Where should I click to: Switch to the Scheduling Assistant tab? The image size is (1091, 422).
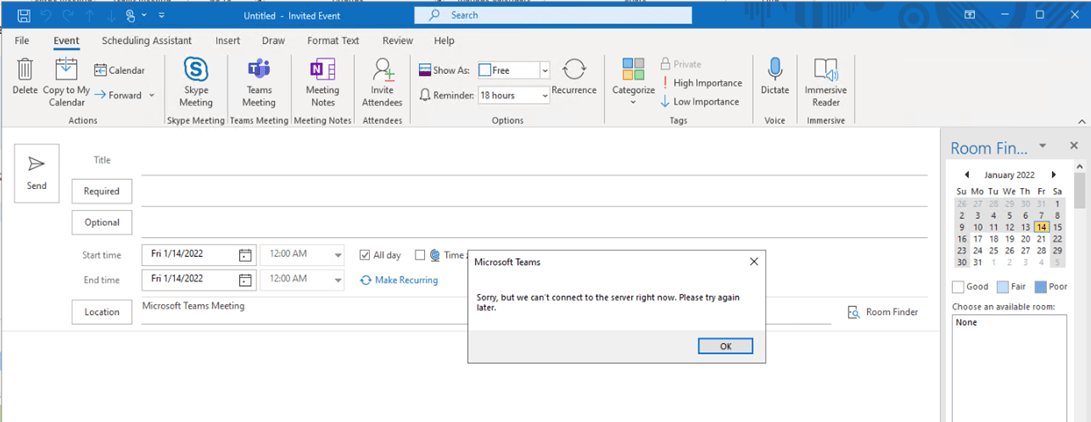pyautogui.click(x=147, y=41)
